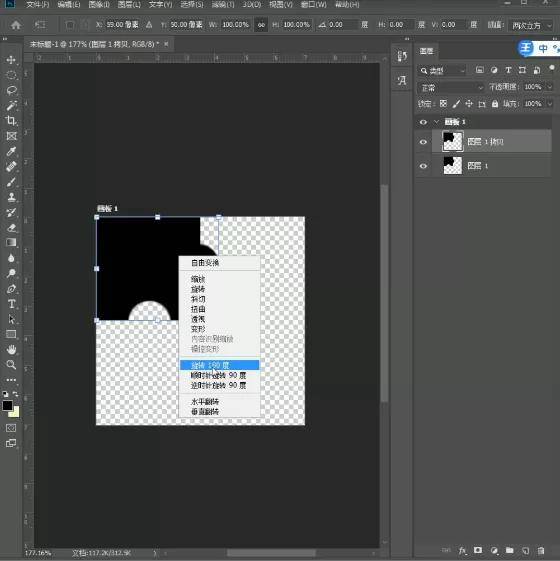Viewport: 560px width, 561px height.
Task: Select the Lasso tool
Action: [11, 90]
